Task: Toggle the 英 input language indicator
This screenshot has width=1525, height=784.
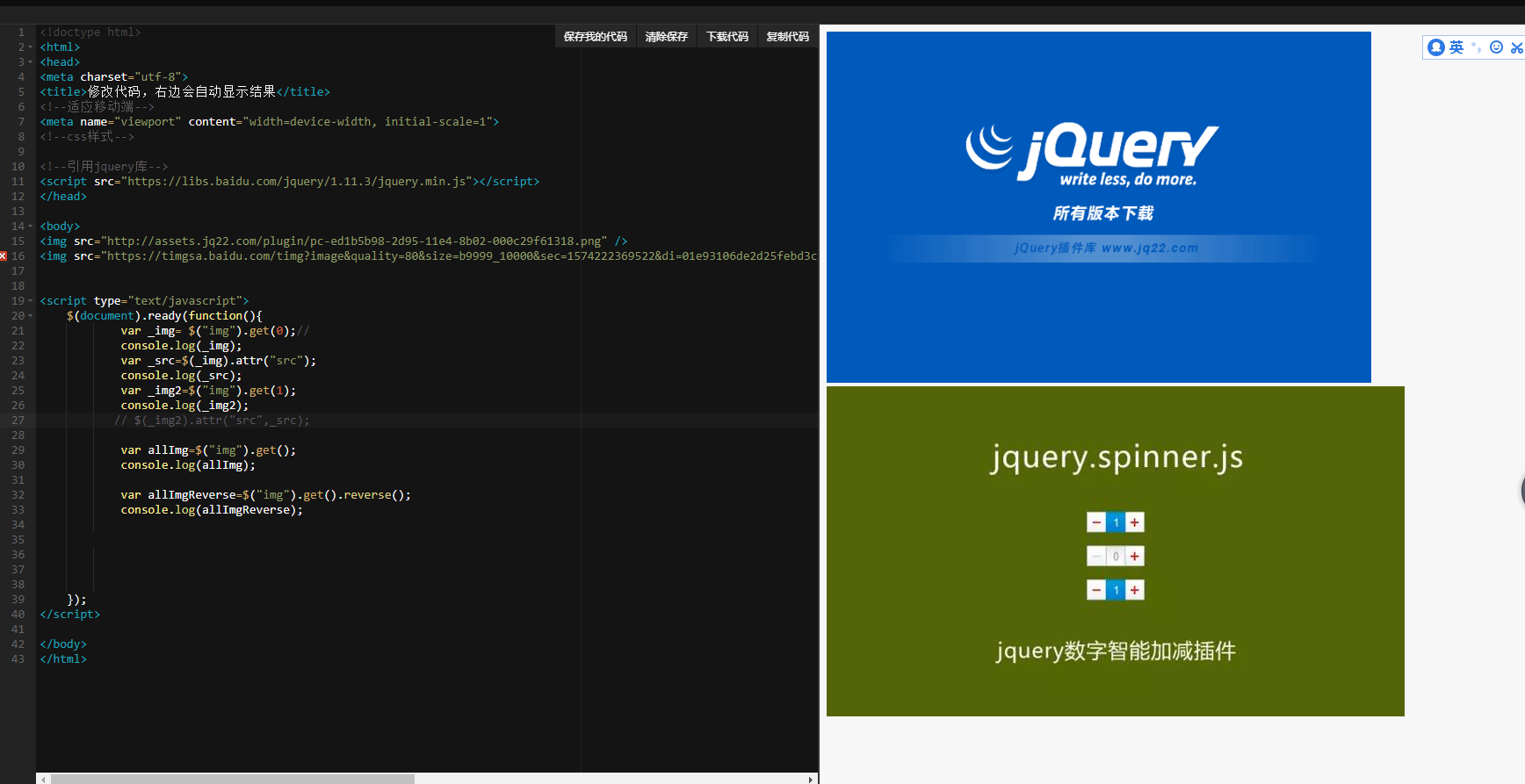Action: point(1456,47)
